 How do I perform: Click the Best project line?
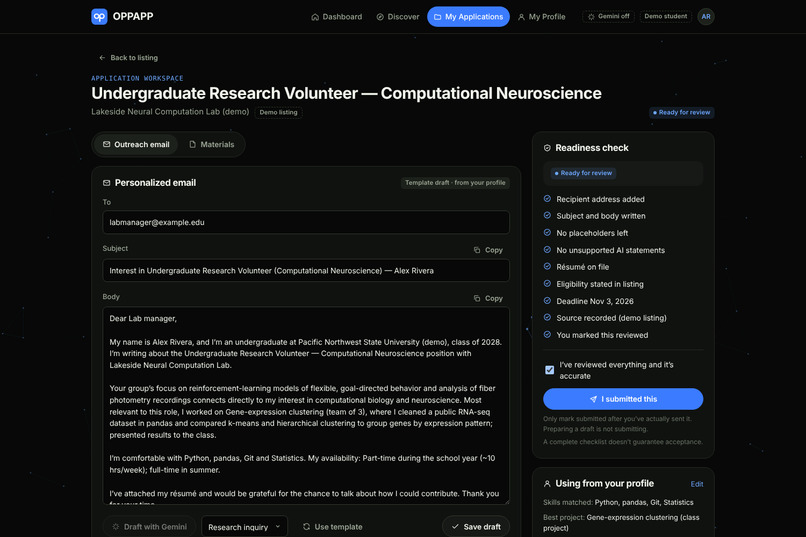pos(621,523)
